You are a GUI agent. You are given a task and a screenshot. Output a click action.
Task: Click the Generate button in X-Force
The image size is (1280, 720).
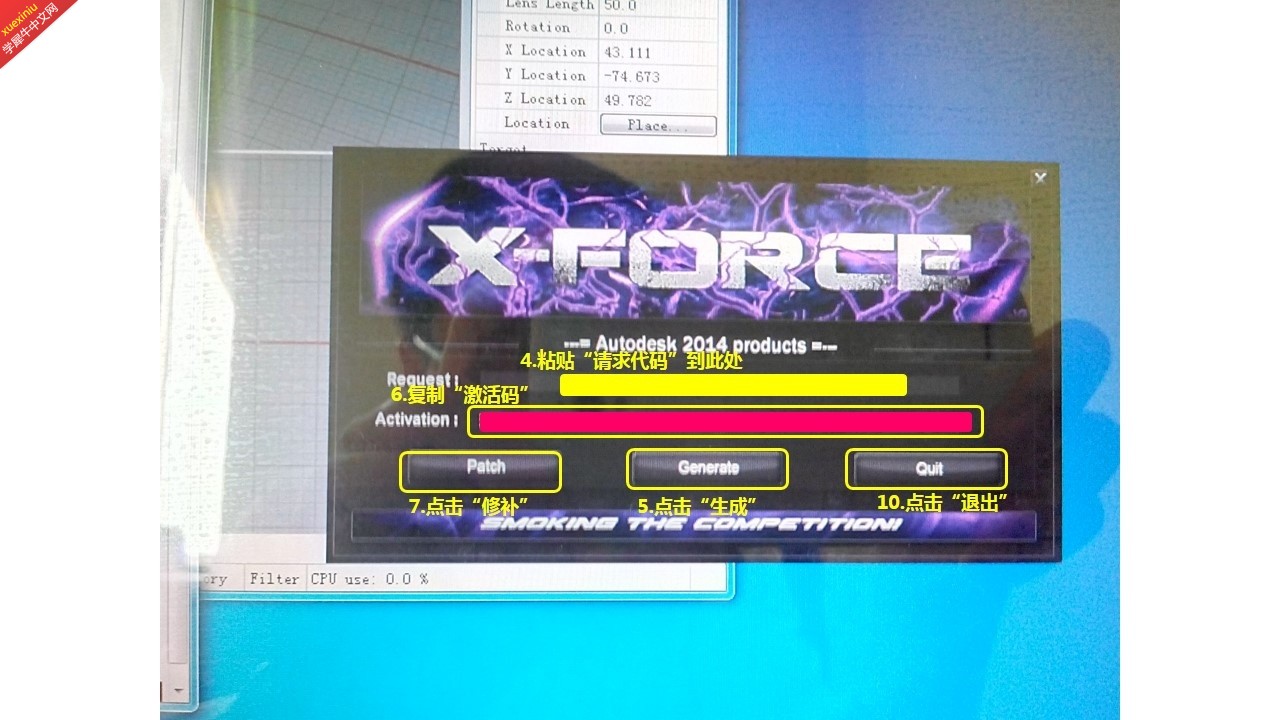707,468
